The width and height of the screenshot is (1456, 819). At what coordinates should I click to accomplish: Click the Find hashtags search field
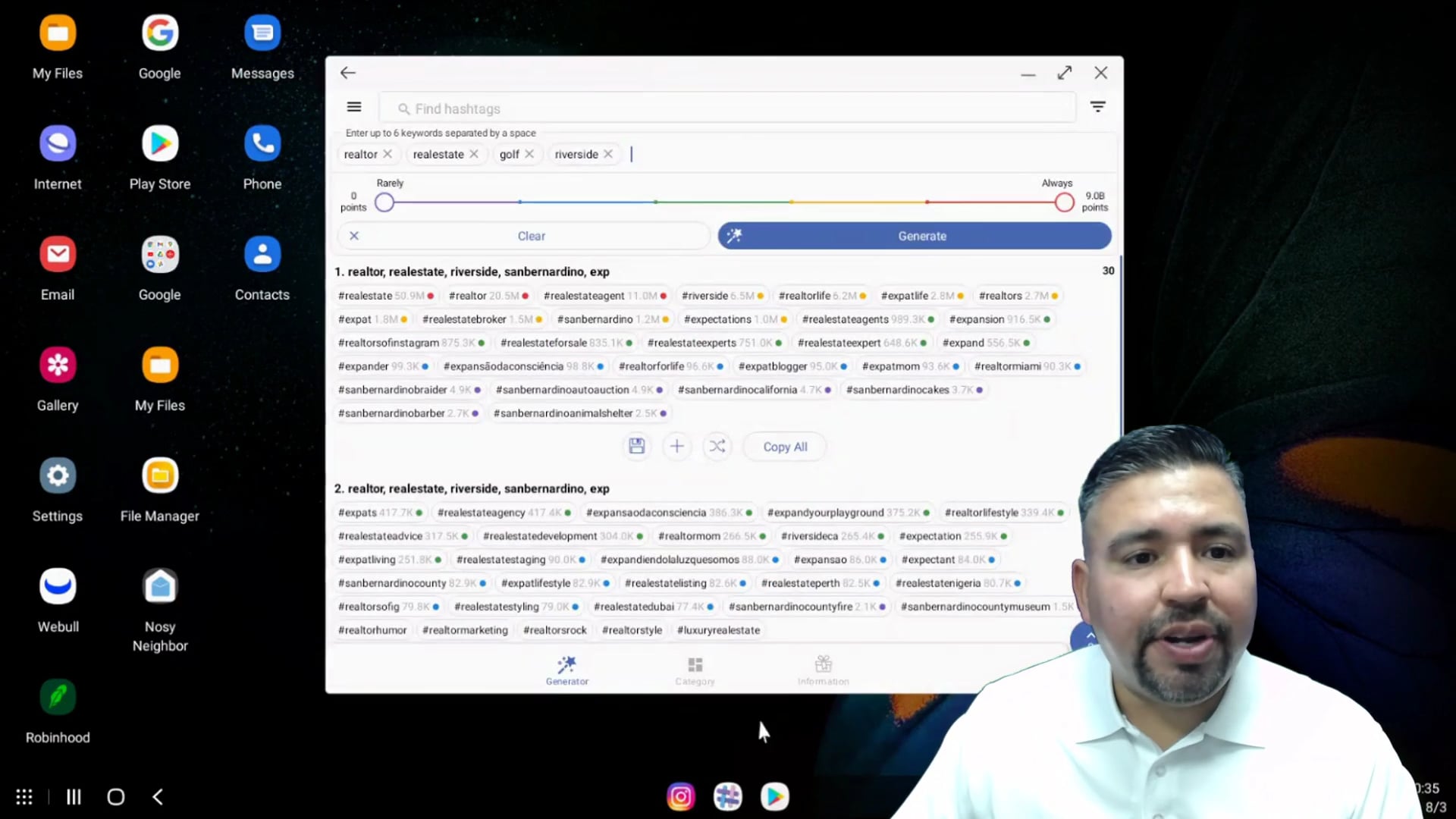728,108
